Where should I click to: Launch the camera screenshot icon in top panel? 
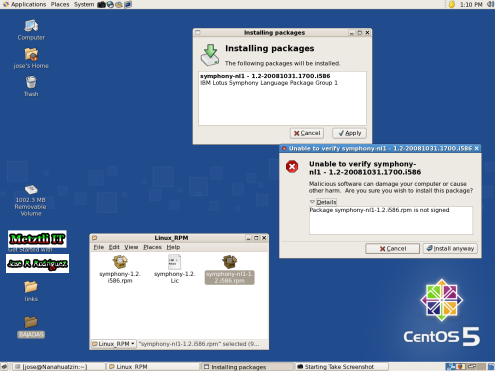pos(101,4)
